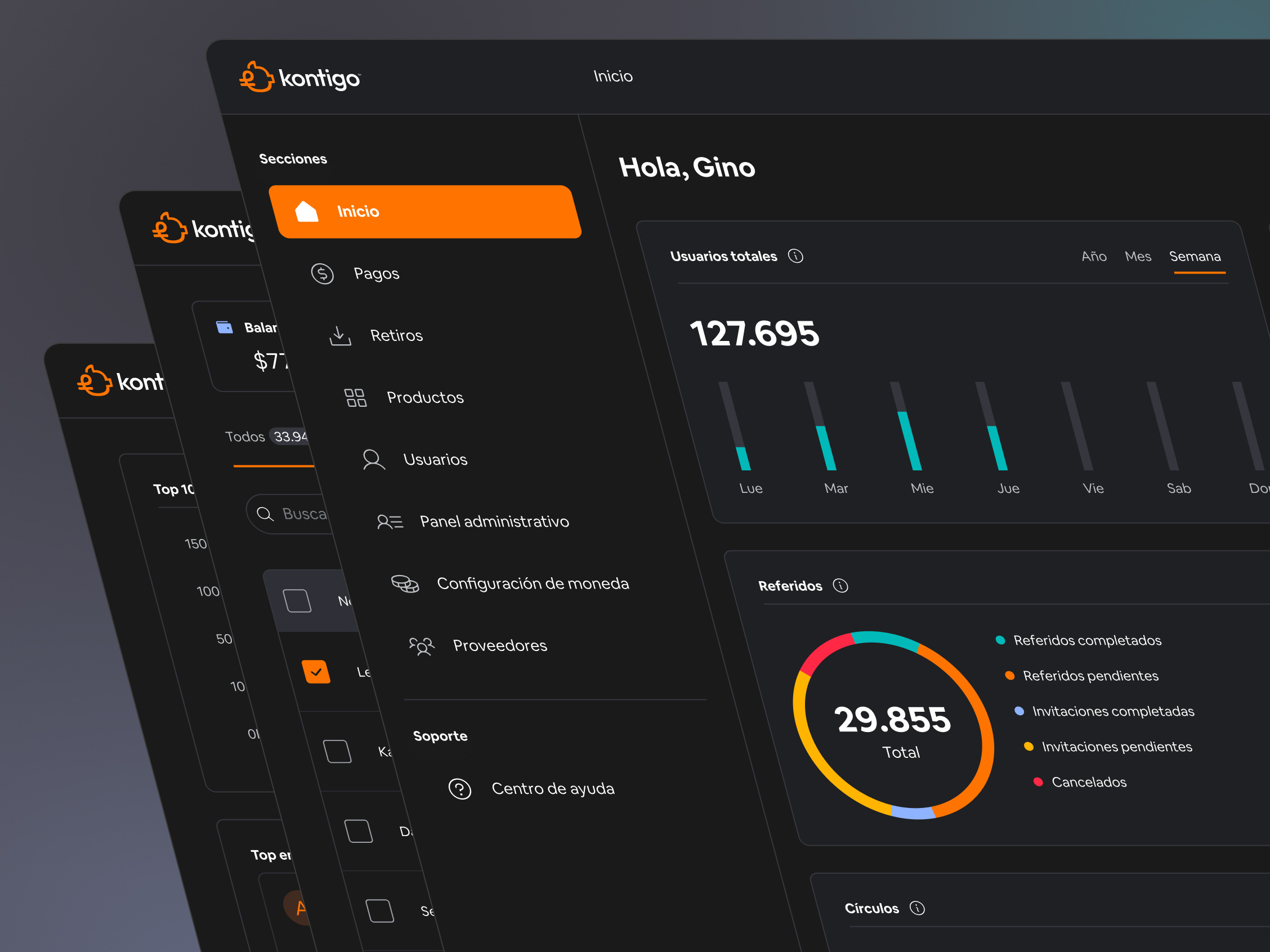1270x952 pixels.
Task: Click the teal Referidos completados legend dot
Action: [x=1001, y=640]
